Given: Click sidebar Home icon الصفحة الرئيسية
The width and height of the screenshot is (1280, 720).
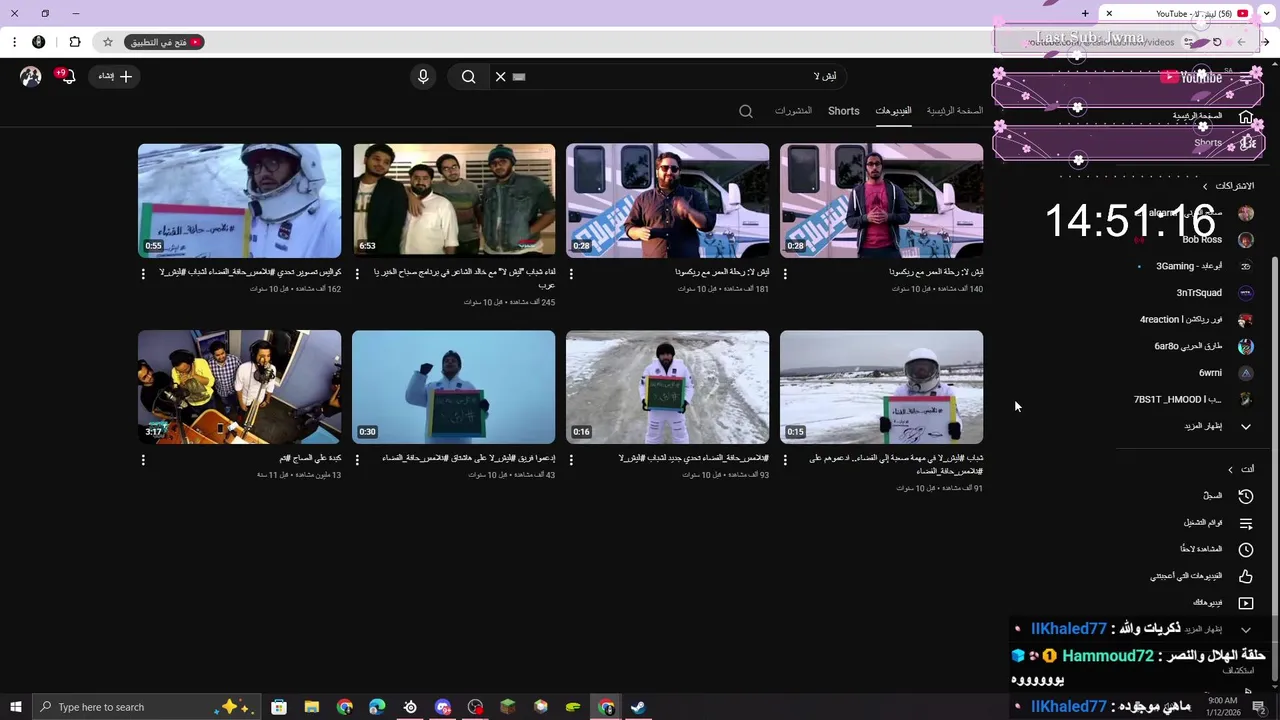Looking at the screenshot, I should tap(1246, 117).
